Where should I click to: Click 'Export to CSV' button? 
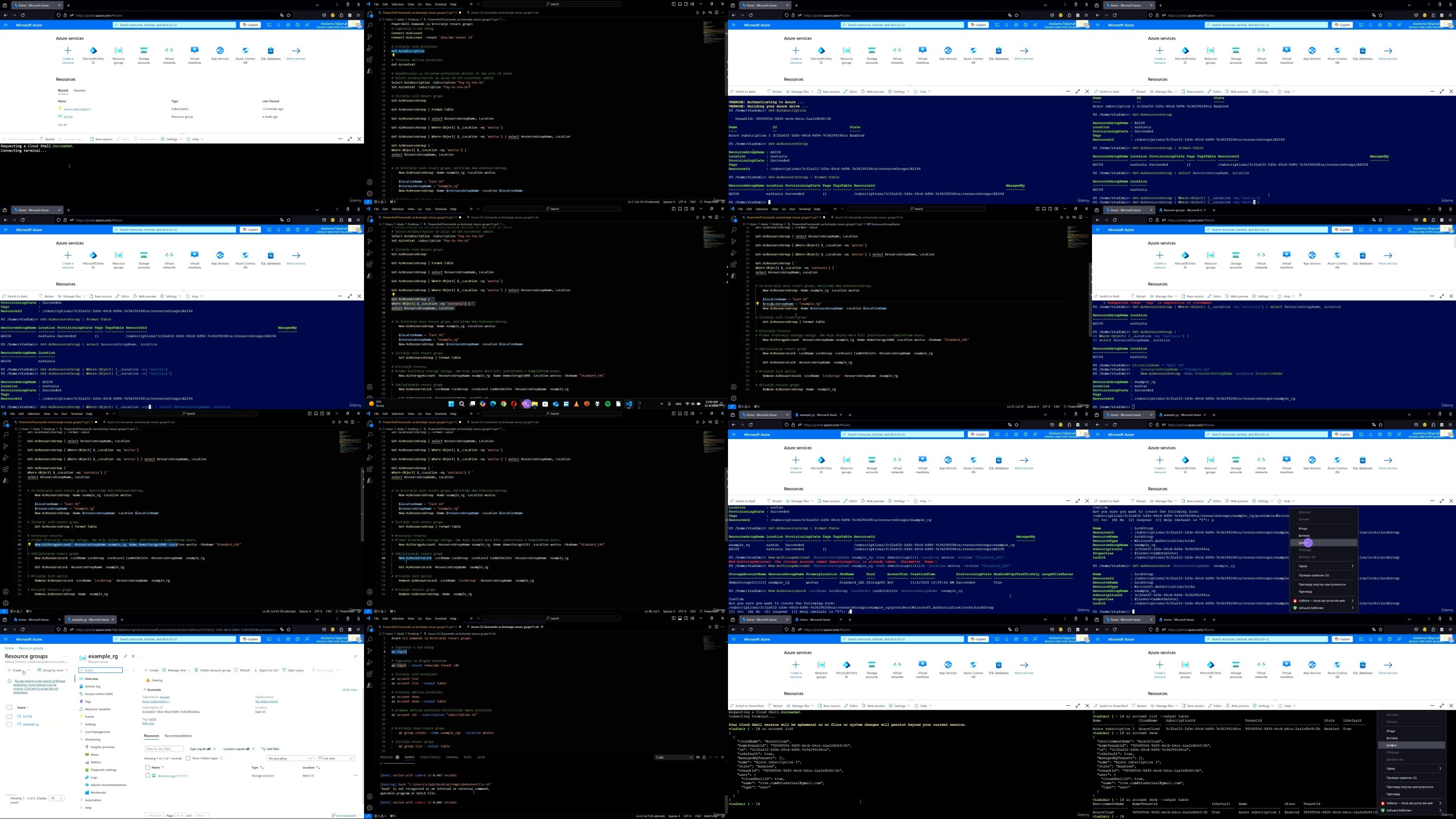tap(266, 670)
